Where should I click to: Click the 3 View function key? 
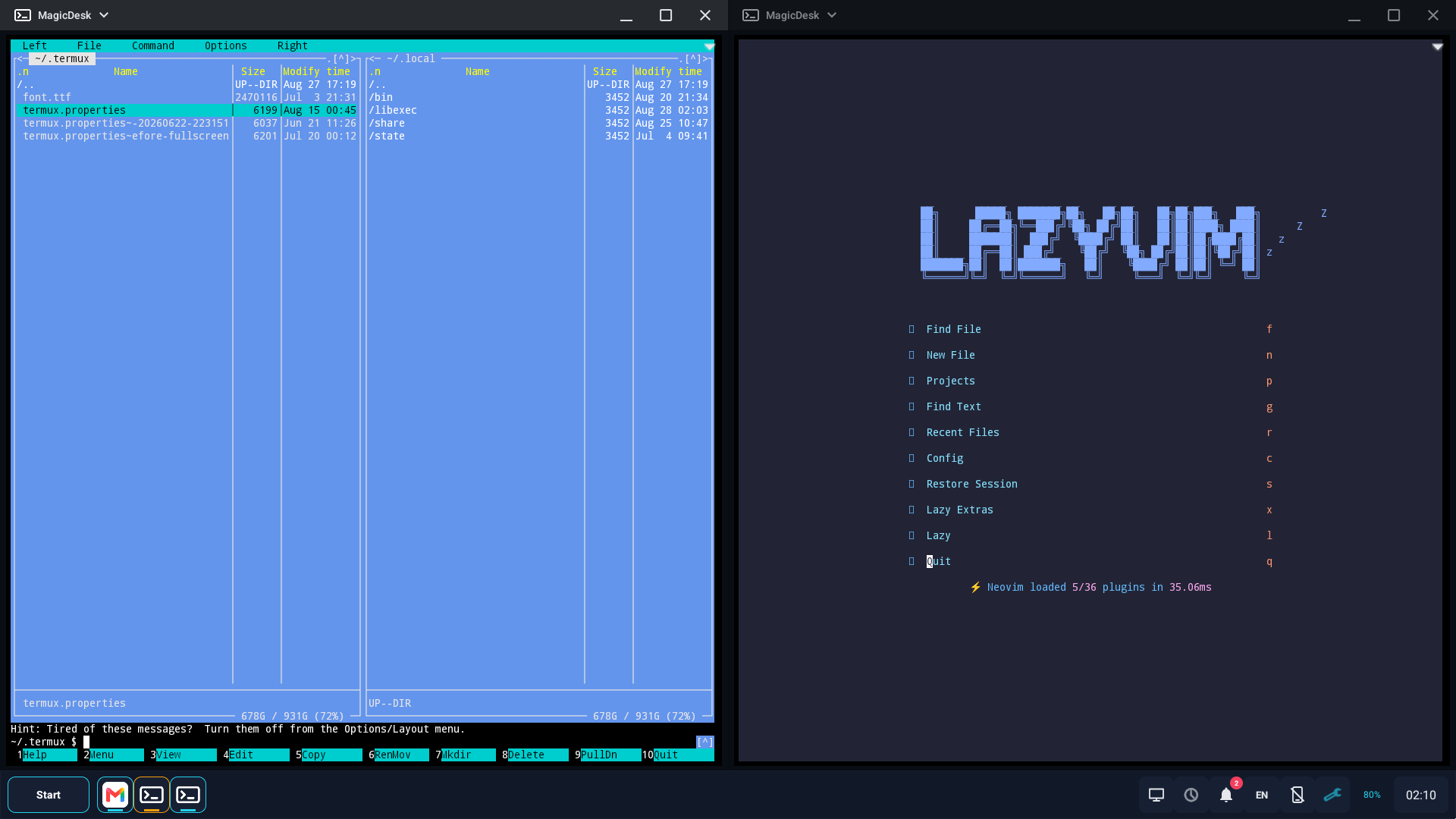(183, 755)
